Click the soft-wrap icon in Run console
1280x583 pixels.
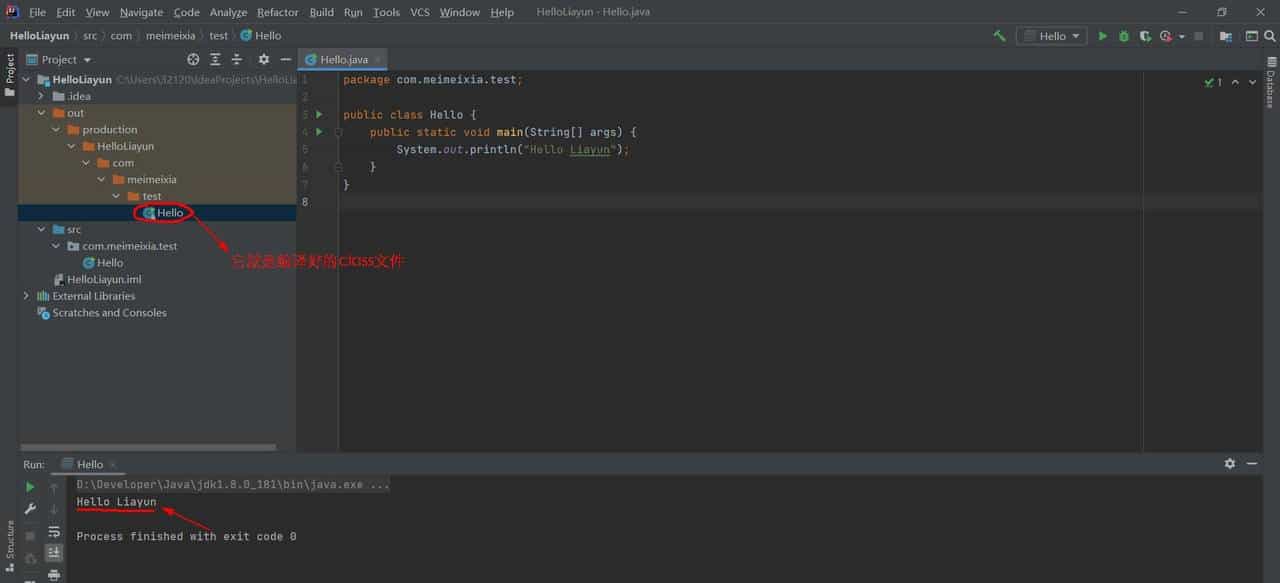[x=55, y=533]
